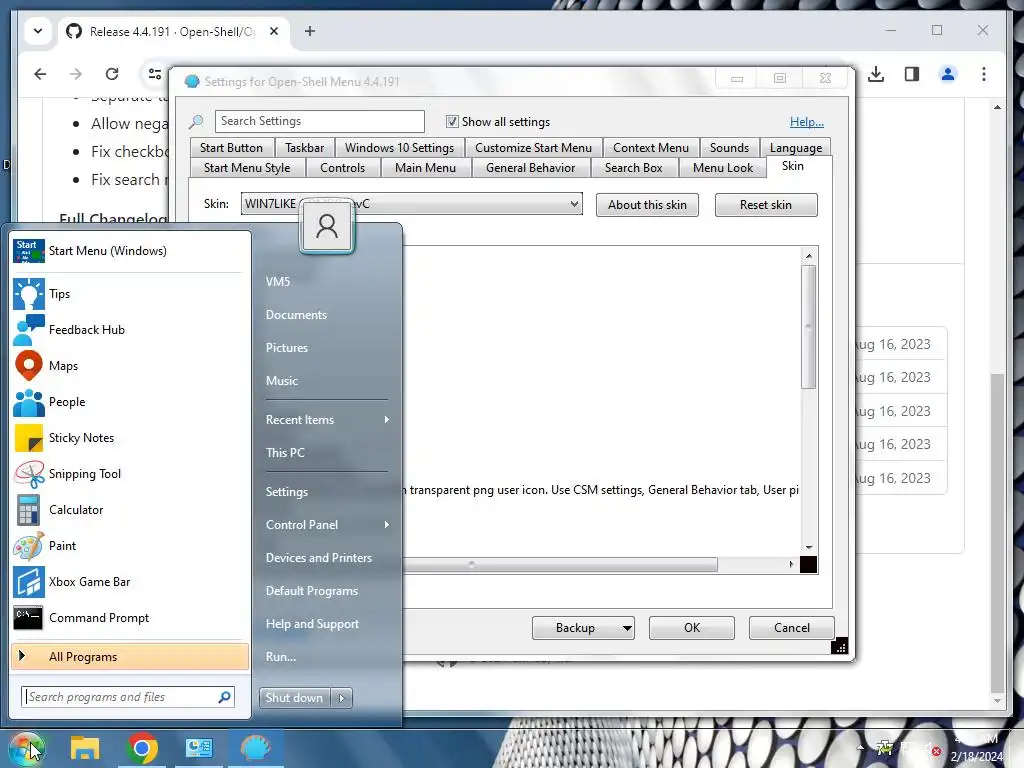The height and width of the screenshot is (768, 1024).
Task: Open Feedback Hub icon
Action: (29, 330)
